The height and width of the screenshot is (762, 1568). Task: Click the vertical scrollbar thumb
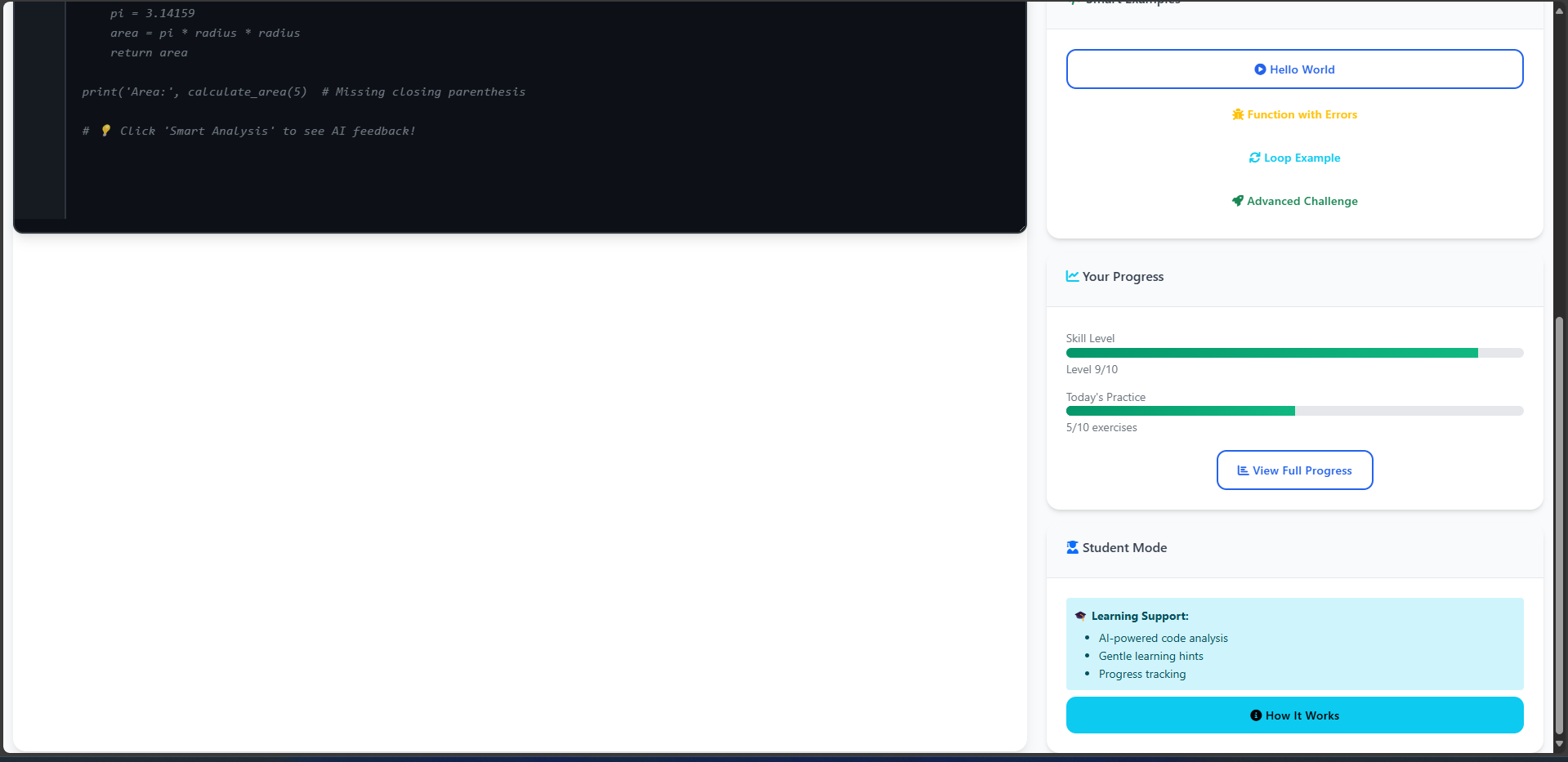1559,526
